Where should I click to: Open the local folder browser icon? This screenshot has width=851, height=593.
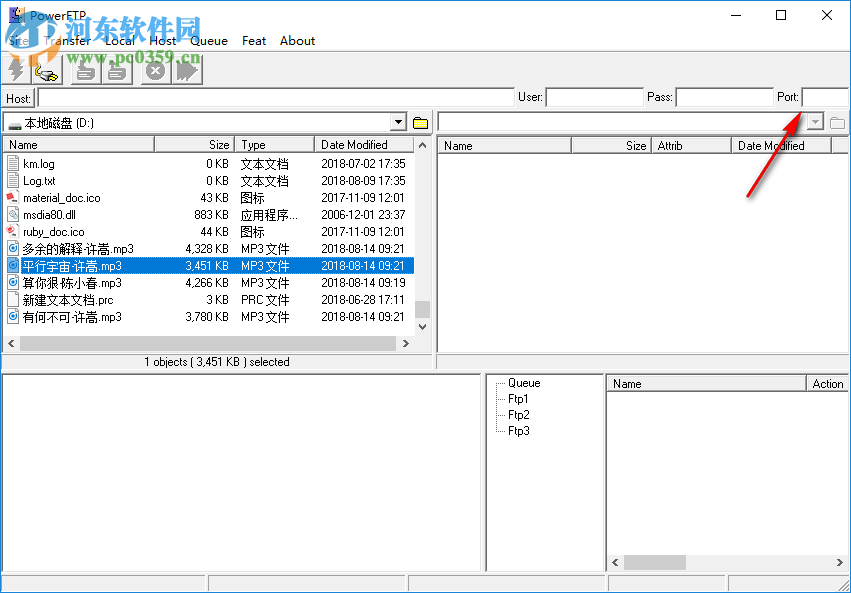pyautogui.click(x=420, y=121)
